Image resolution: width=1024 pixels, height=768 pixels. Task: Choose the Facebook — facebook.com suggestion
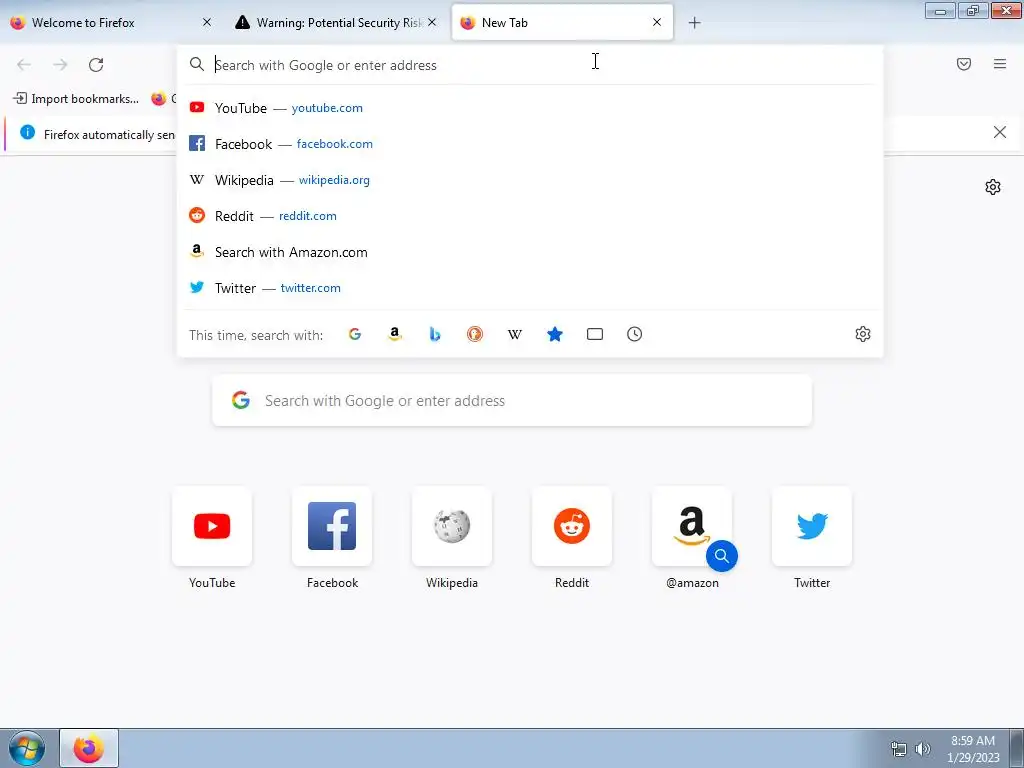(530, 144)
